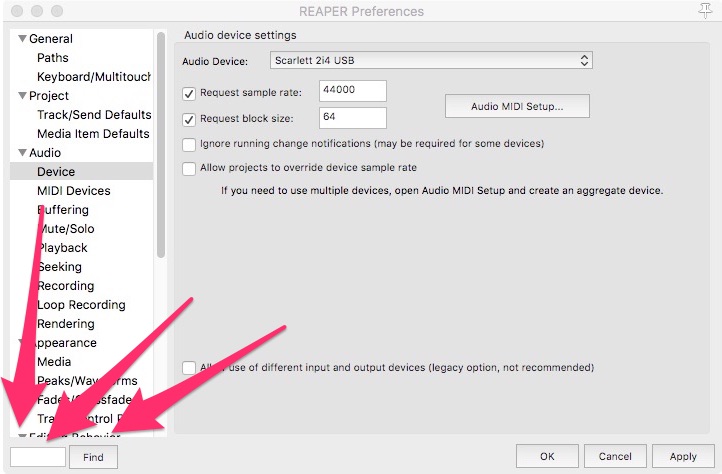Click the category tree scrollbar

pyautogui.click(x=160, y=145)
